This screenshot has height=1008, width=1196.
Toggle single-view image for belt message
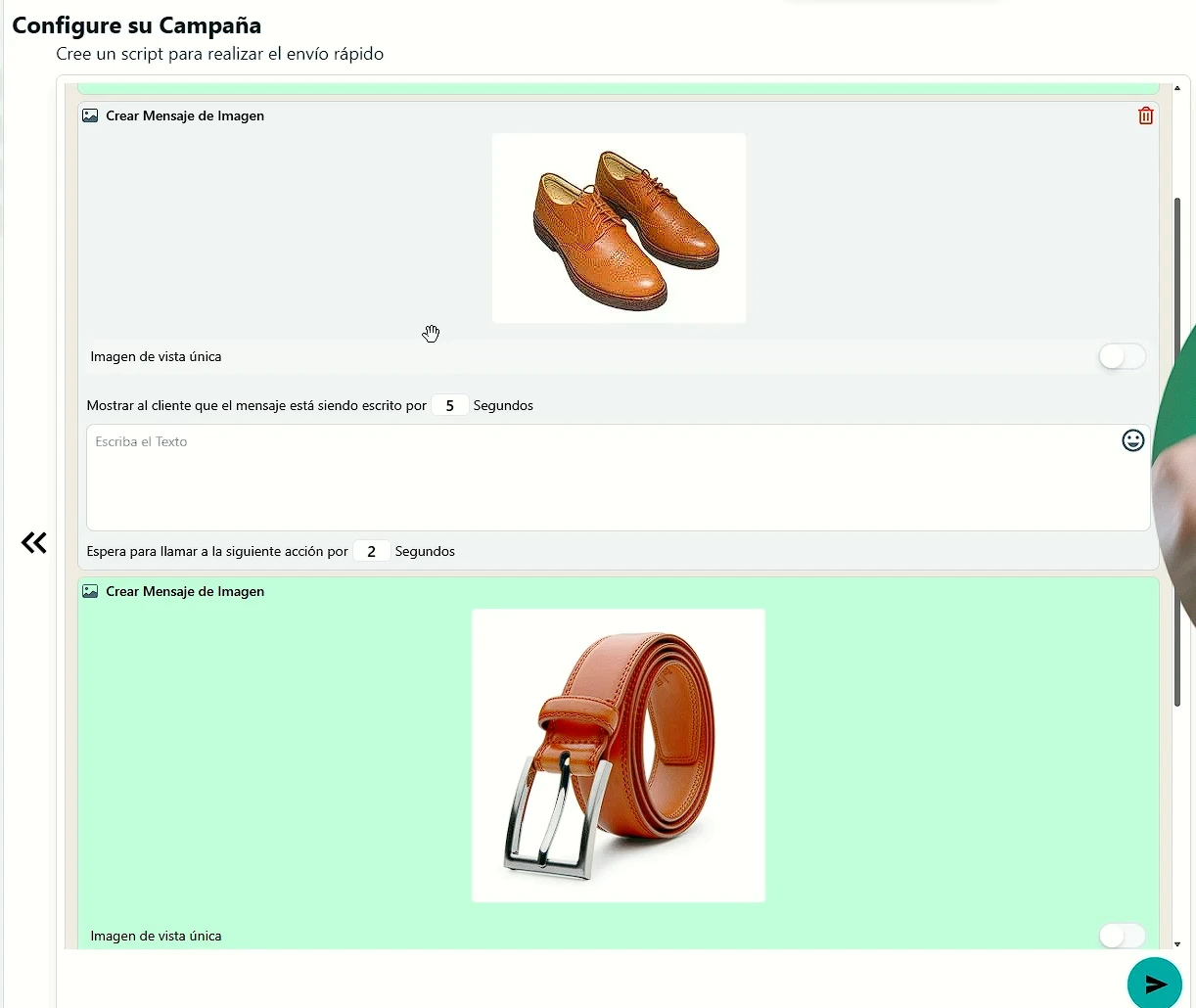point(1122,936)
